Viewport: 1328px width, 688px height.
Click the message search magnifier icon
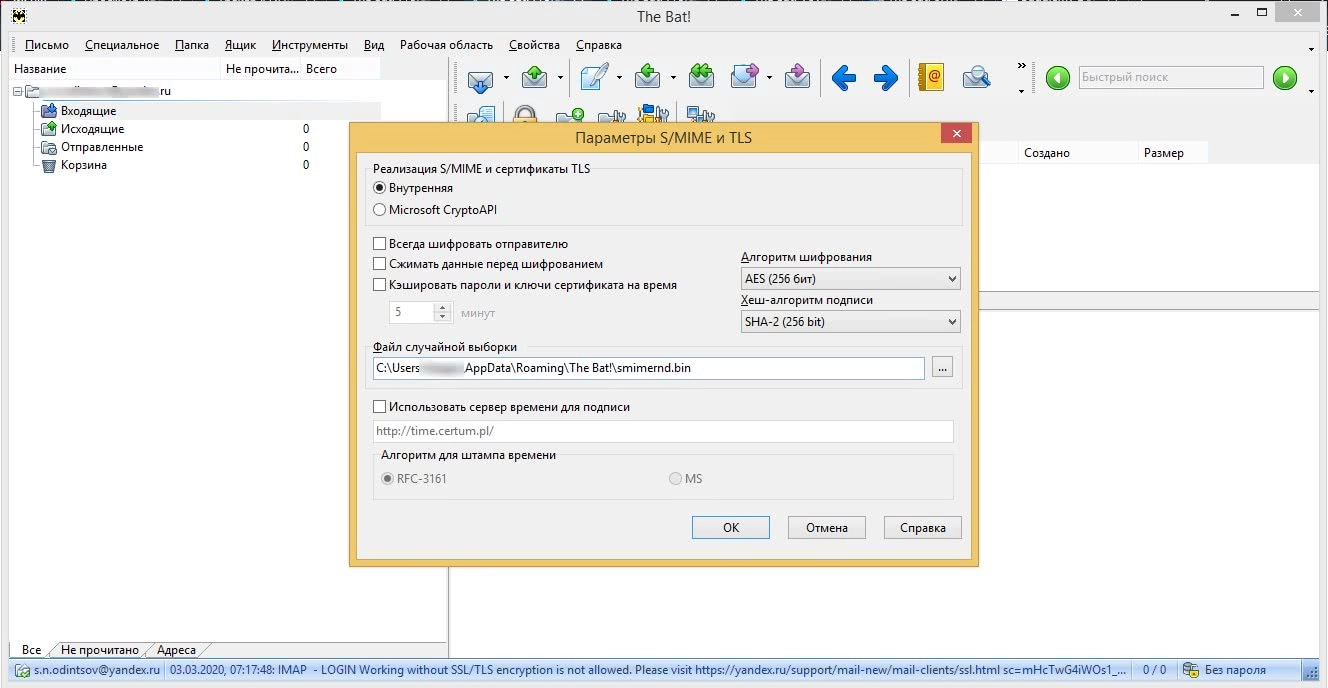(976, 78)
